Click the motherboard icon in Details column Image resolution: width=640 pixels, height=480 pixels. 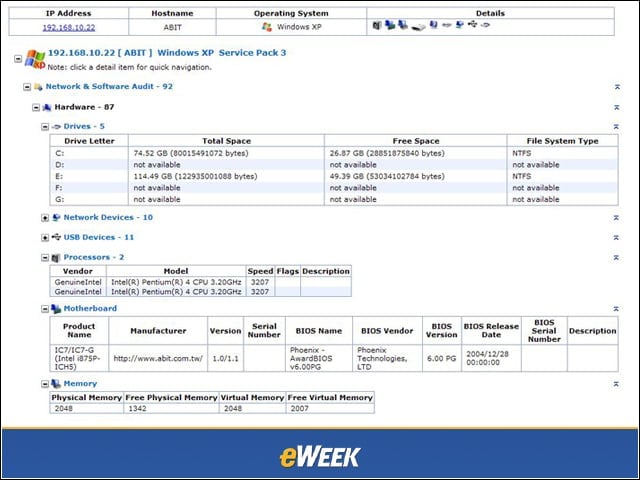390,25
